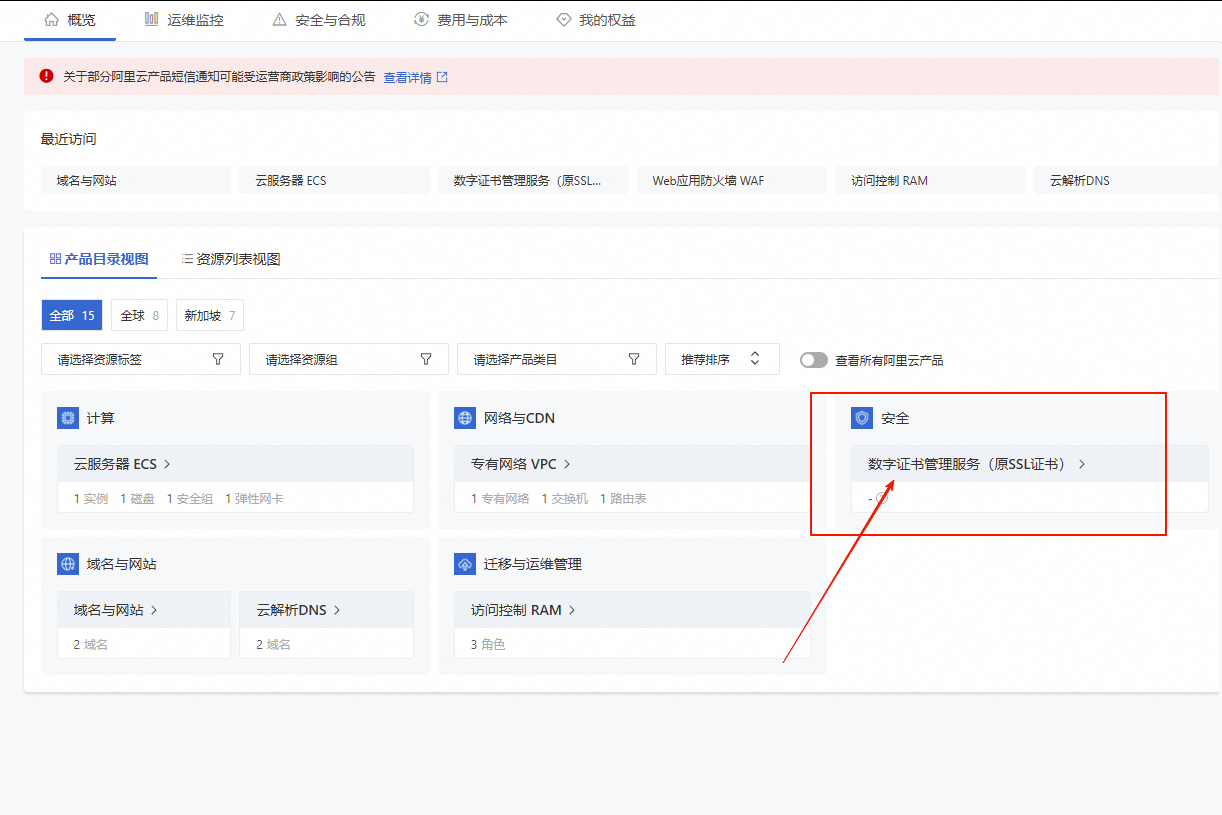
Task: Open recently visited 数字证书管理服务 chip
Action: click(x=533, y=180)
